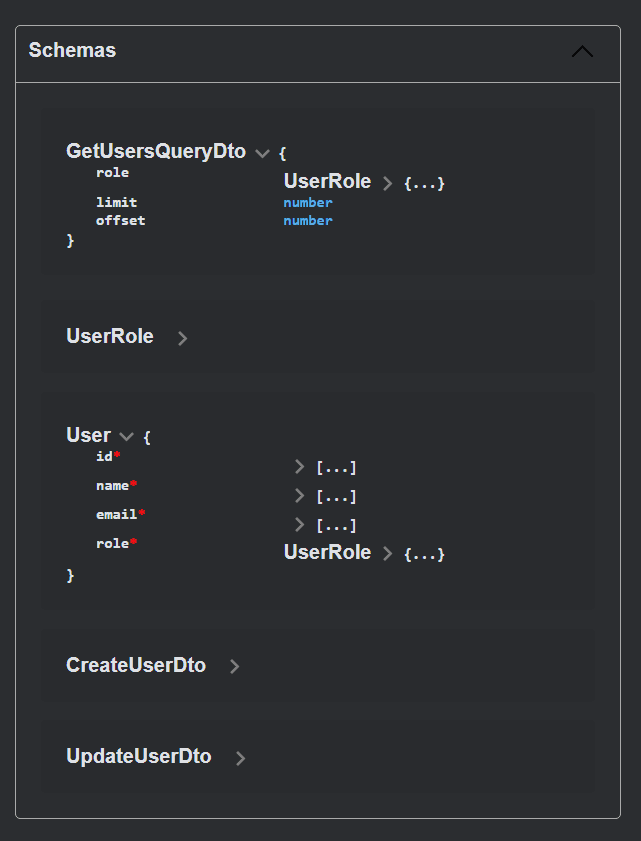This screenshot has width=641, height=841.
Task: Collapse the GetUsersQueryDto schema chevron
Action: [262, 153]
